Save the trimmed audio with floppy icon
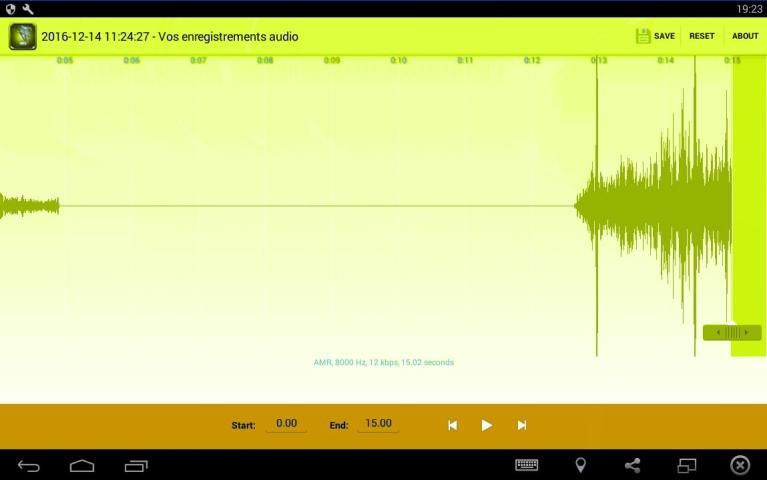767x480 pixels. pos(655,36)
